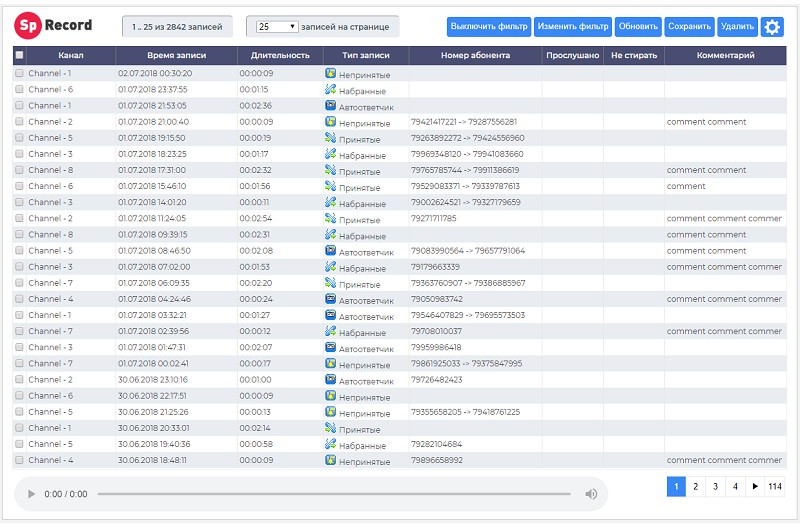Image resolution: width=800 pixels, height=527 pixels.
Task: Check the box for the 00:30:20 record
Action: pos(20,74)
